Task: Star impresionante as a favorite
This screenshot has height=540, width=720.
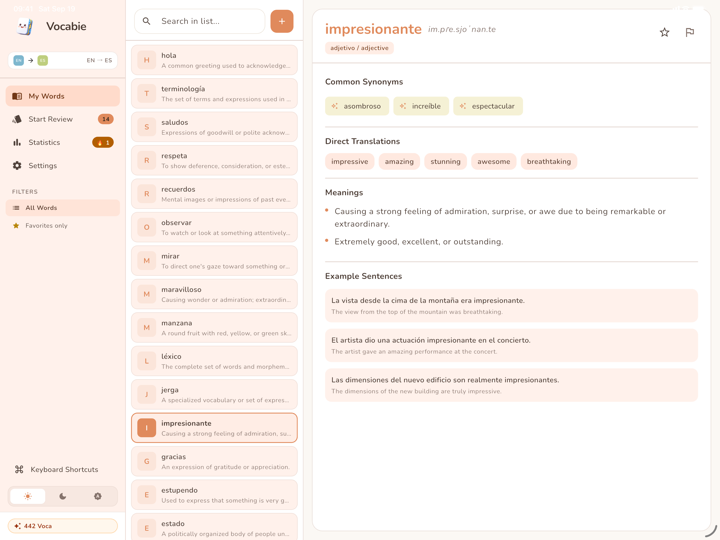Action: click(664, 32)
